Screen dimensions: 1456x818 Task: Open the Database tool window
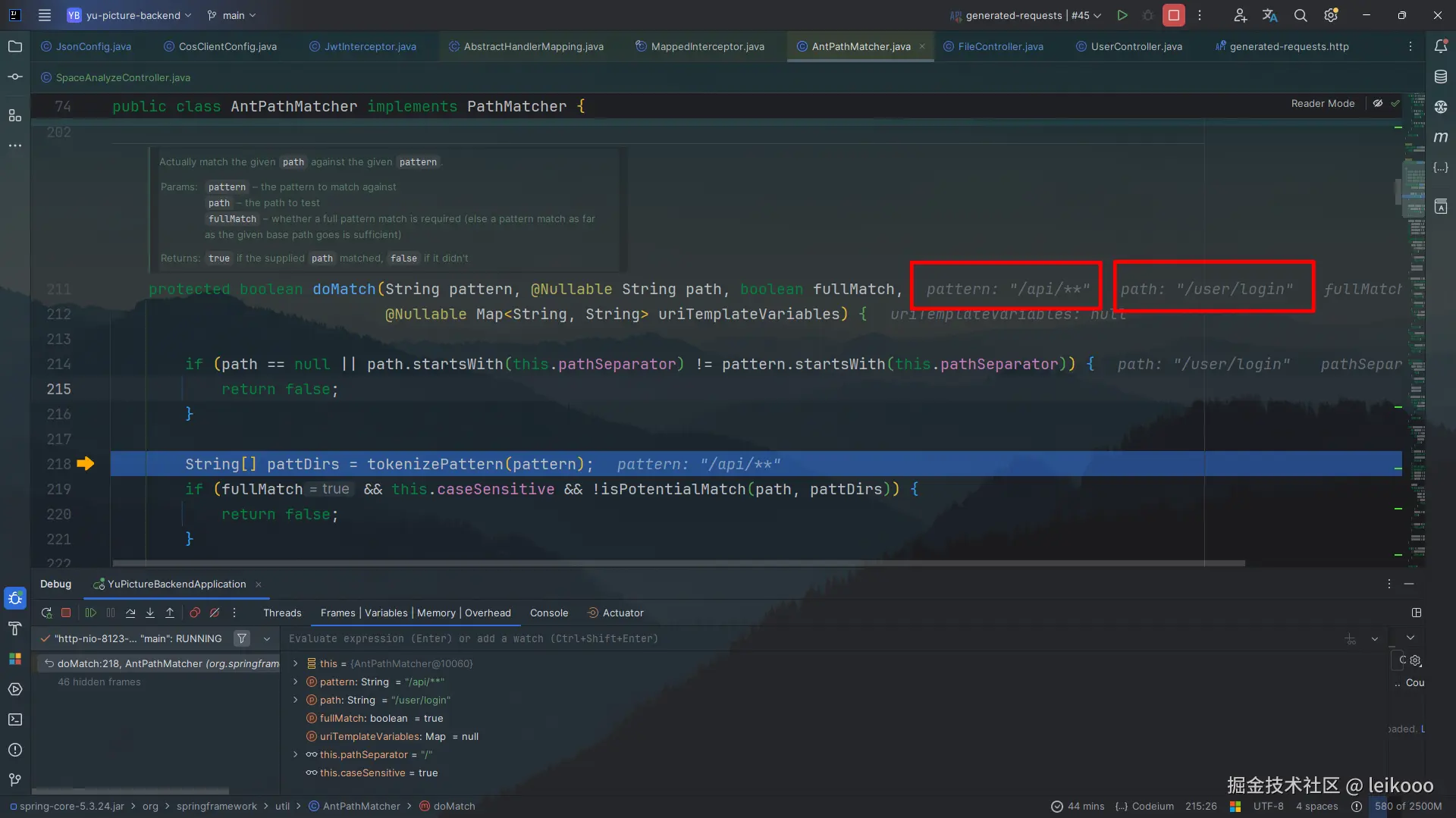point(1441,77)
